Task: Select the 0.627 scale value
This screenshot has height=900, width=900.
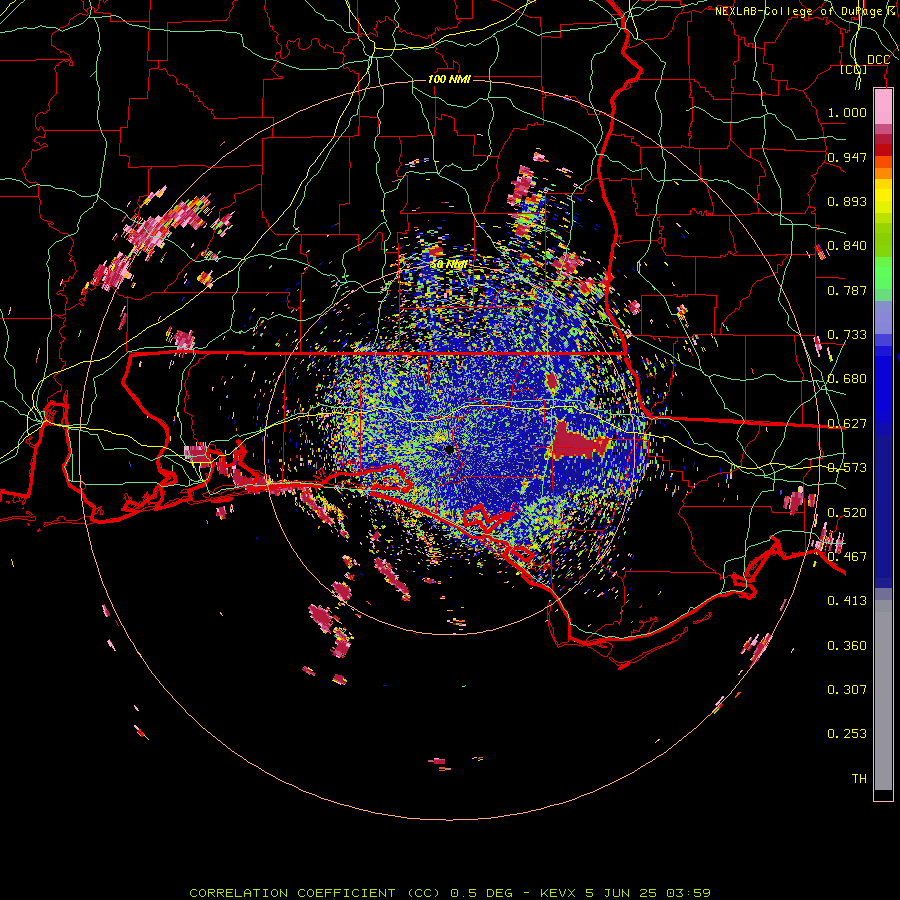Action: (847, 424)
